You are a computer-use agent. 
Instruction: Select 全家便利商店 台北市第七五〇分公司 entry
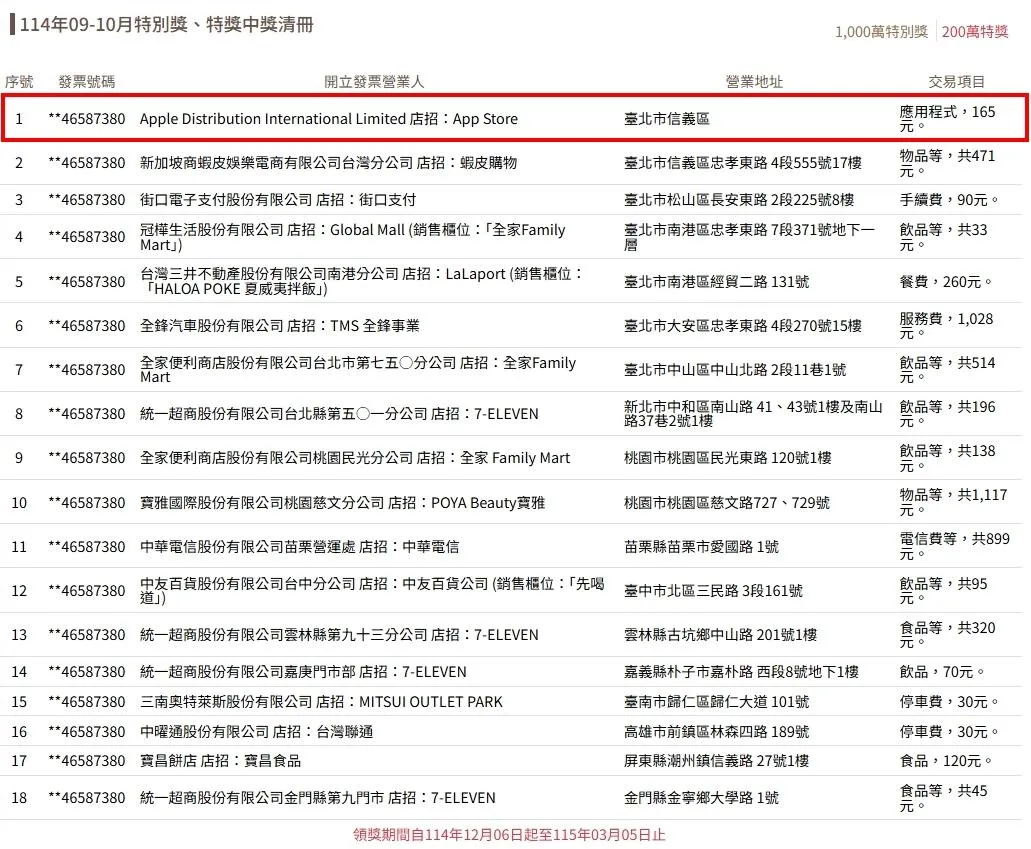pos(358,370)
